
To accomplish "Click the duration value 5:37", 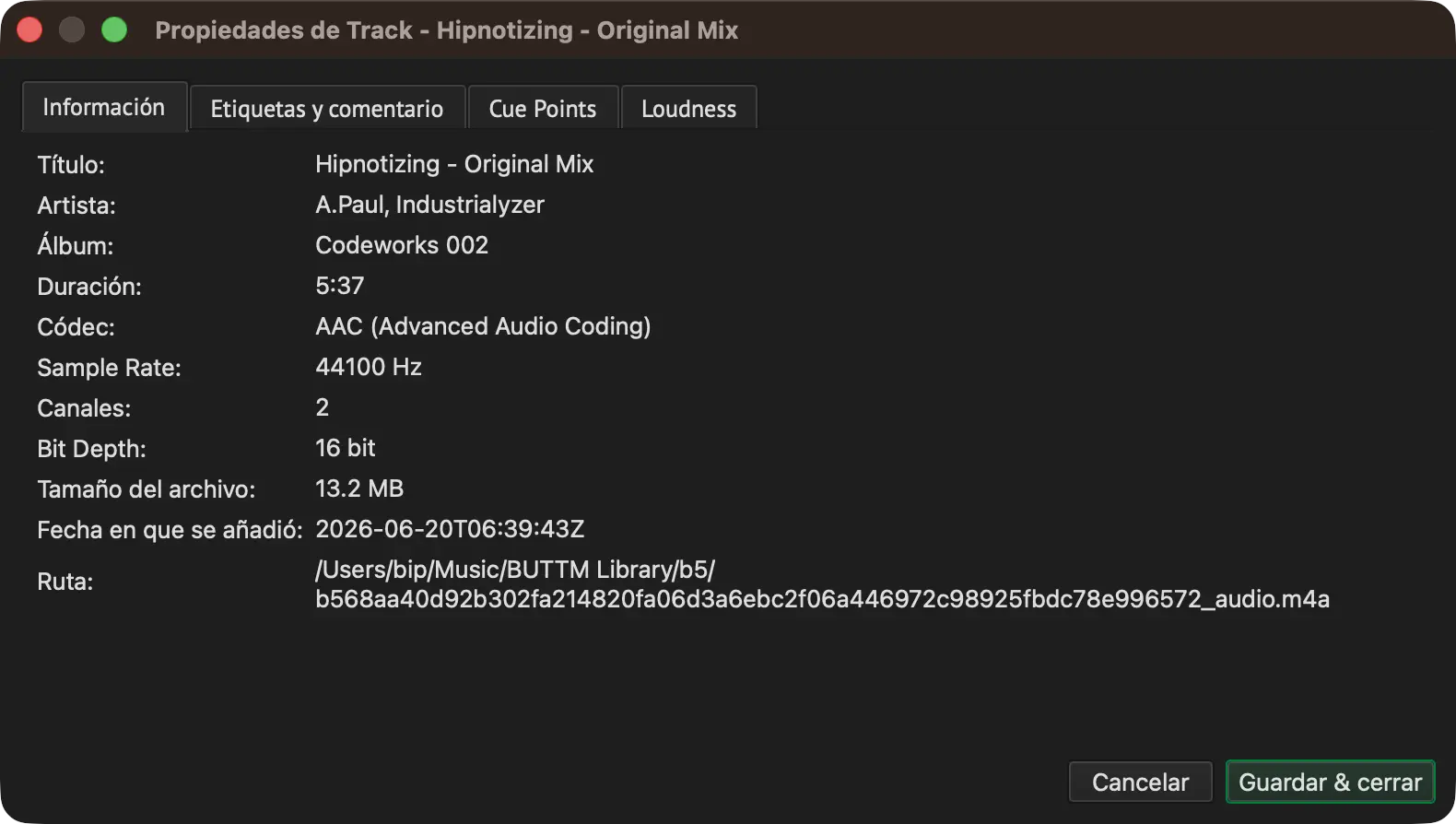I will [340, 286].
